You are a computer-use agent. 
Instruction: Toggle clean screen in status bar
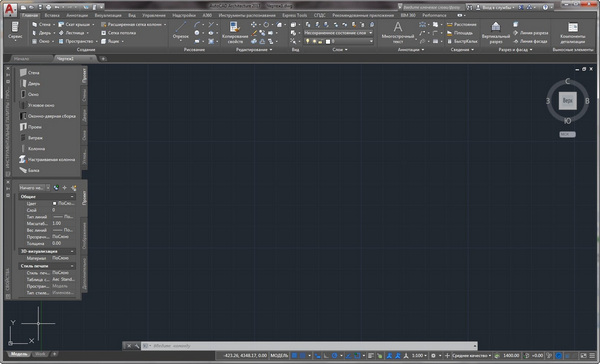[584, 356]
